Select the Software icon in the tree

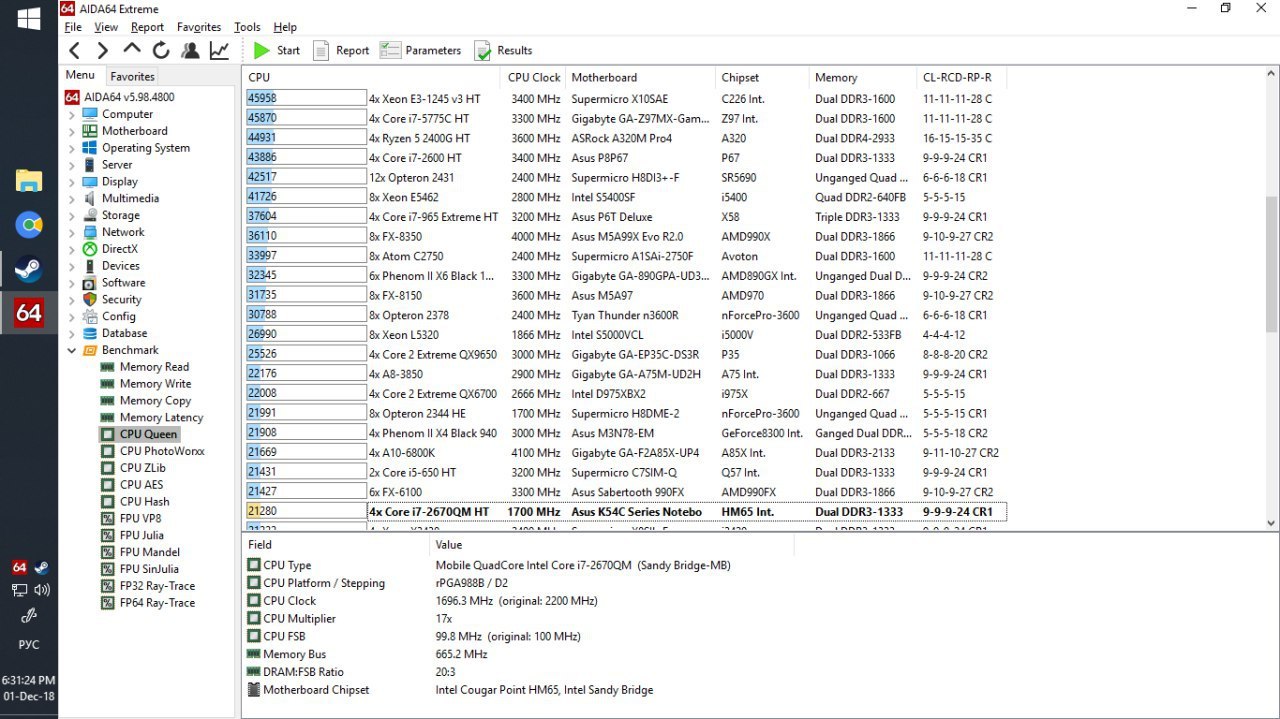click(x=90, y=283)
